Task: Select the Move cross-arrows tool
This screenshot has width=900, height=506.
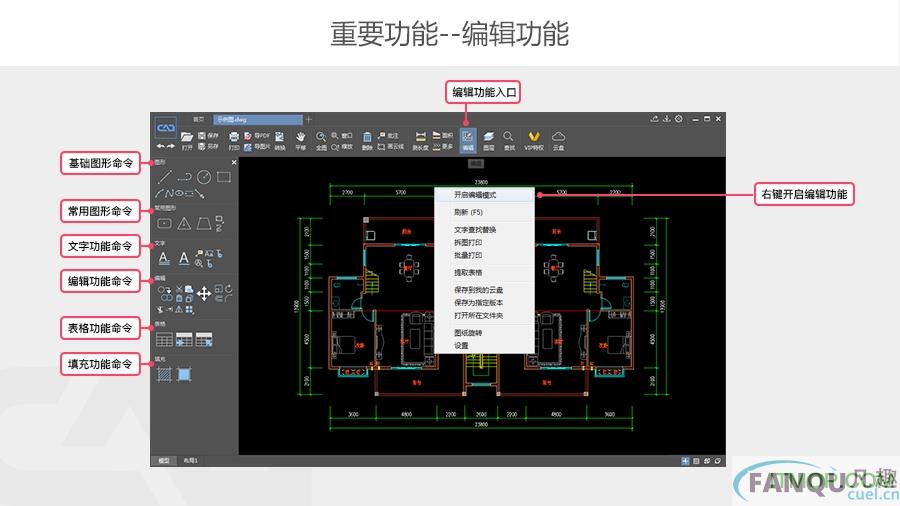Action: [x=204, y=294]
